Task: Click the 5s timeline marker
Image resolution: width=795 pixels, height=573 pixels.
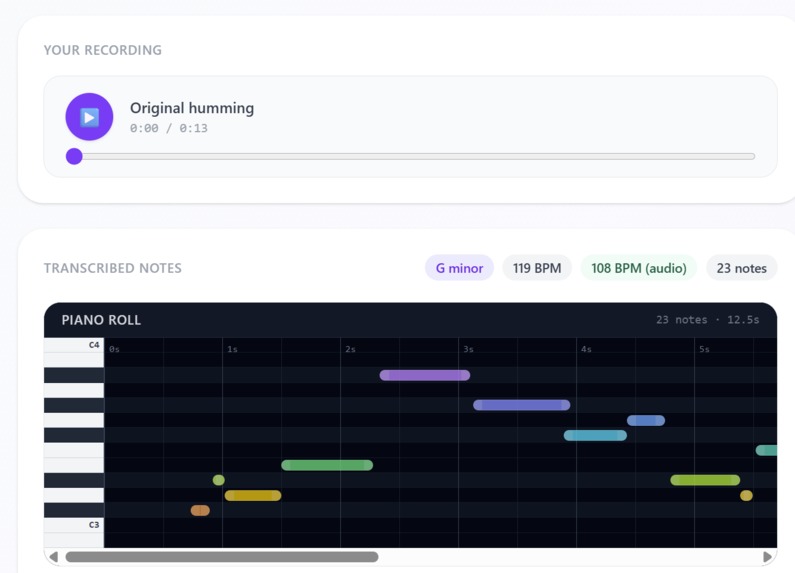Action: [x=704, y=349]
